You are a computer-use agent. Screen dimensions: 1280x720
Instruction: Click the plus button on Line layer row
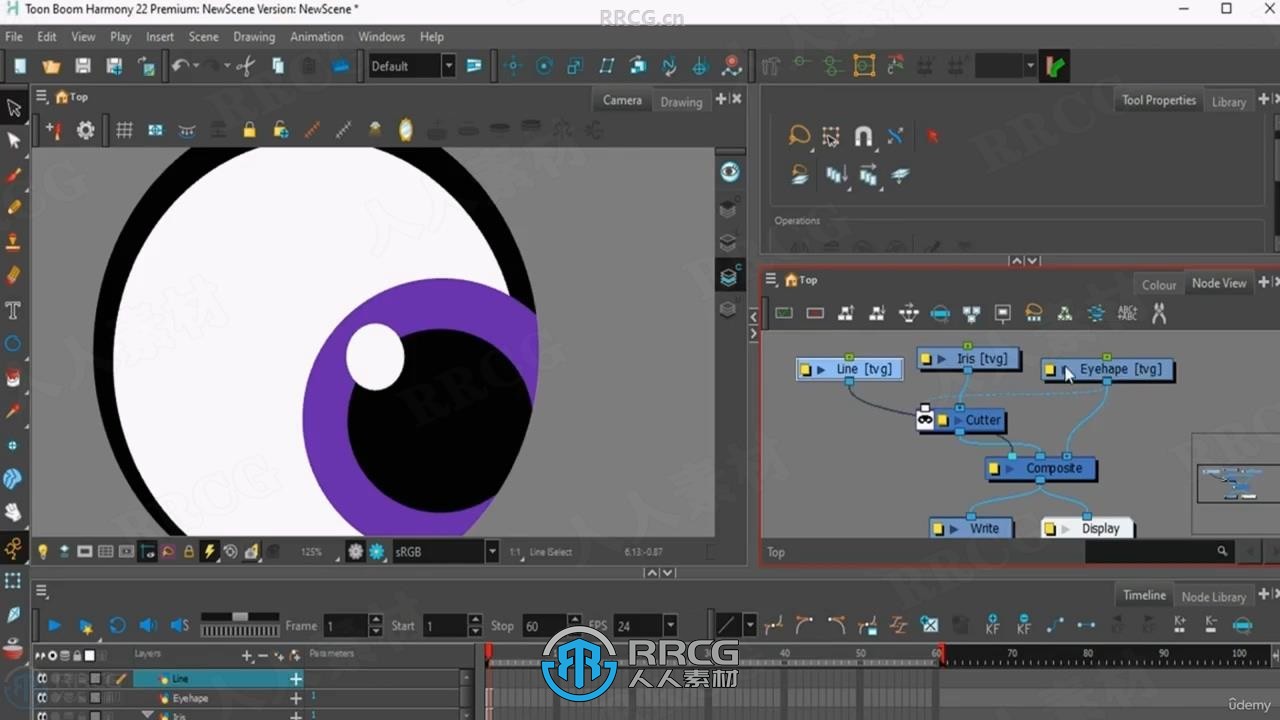[296, 678]
